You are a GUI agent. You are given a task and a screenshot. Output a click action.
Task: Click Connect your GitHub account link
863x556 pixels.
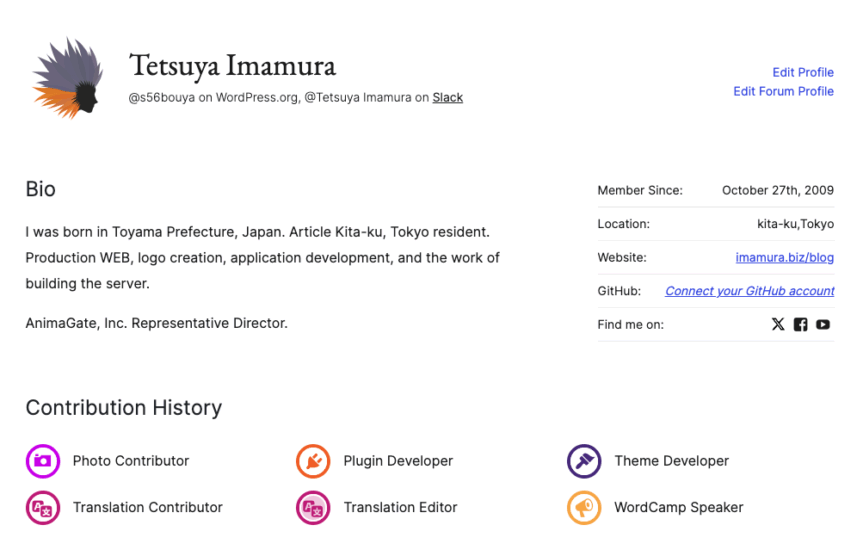point(749,291)
